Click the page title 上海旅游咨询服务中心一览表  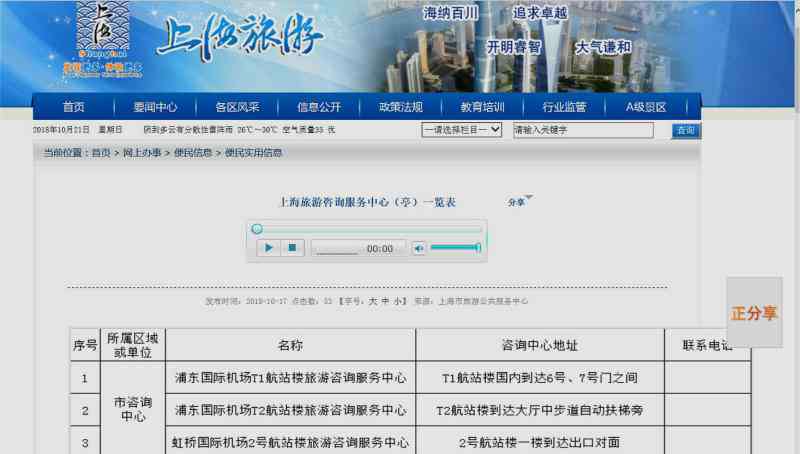point(367,202)
